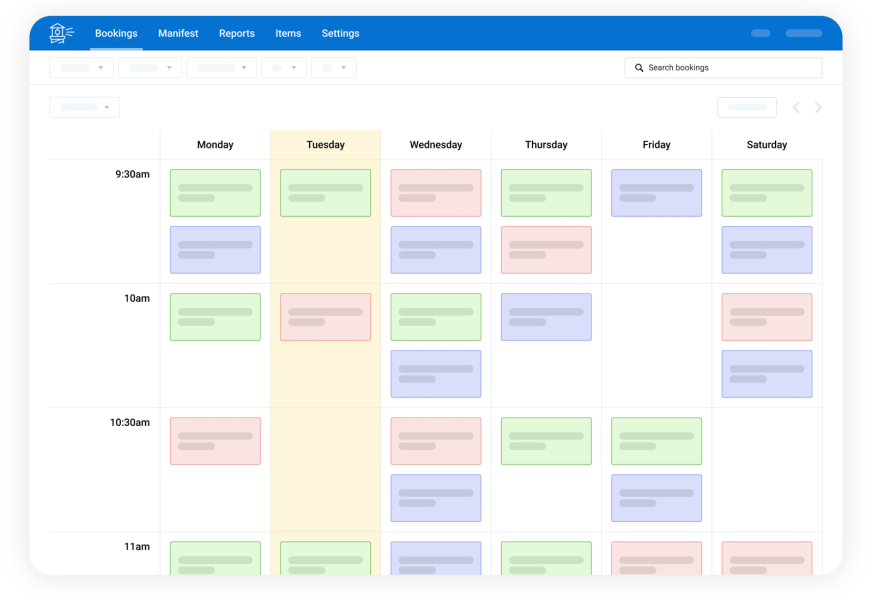Click the right chevron to view next week
This screenshot has width=872, height=600.
point(818,107)
